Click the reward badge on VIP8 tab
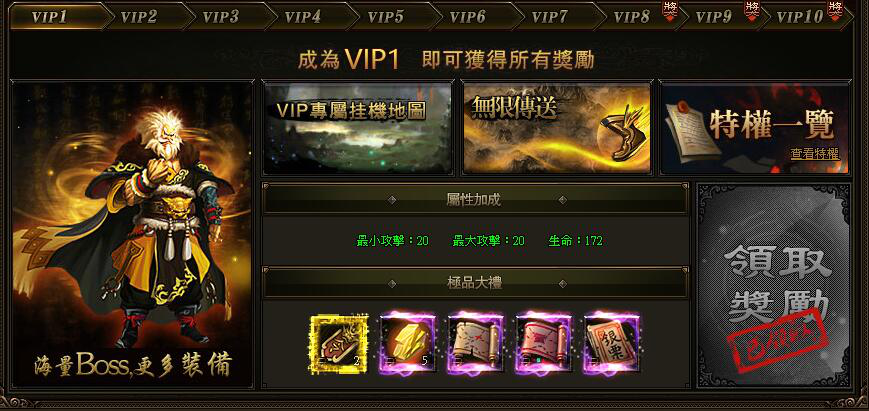 pyautogui.click(x=671, y=10)
